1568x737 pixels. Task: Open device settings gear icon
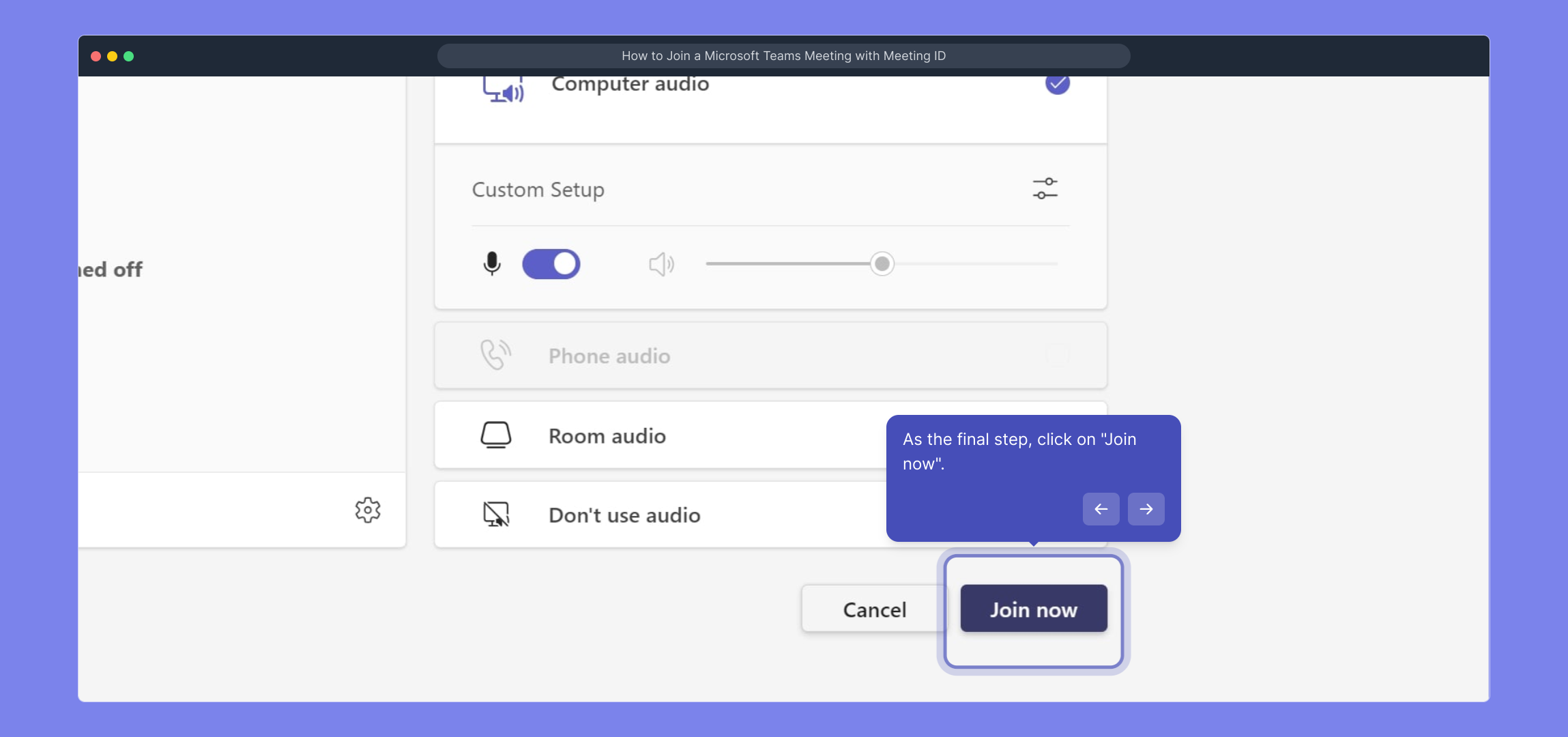coord(368,510)
